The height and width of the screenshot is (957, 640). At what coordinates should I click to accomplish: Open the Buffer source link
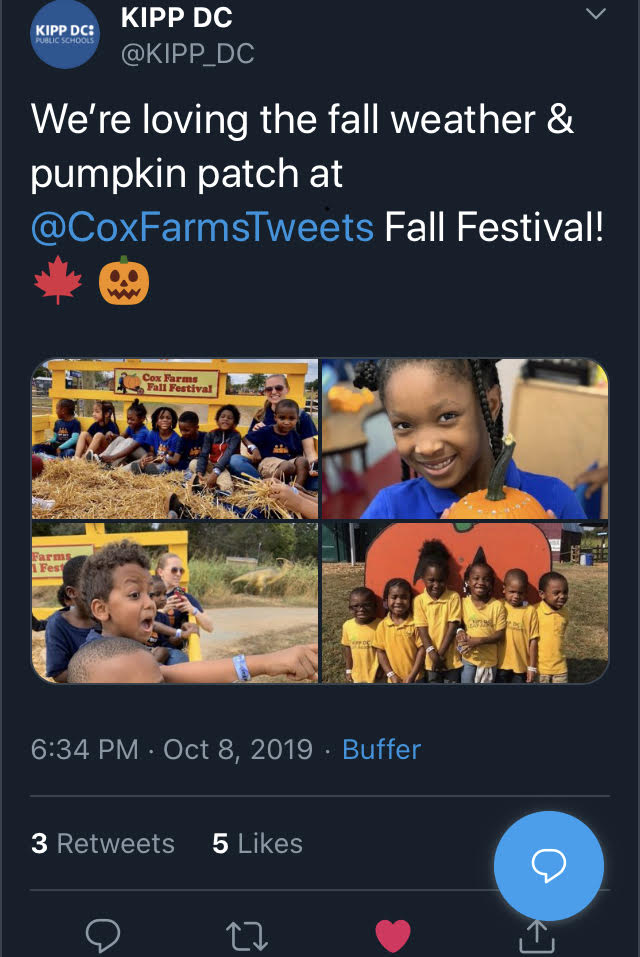pos(381,749)
